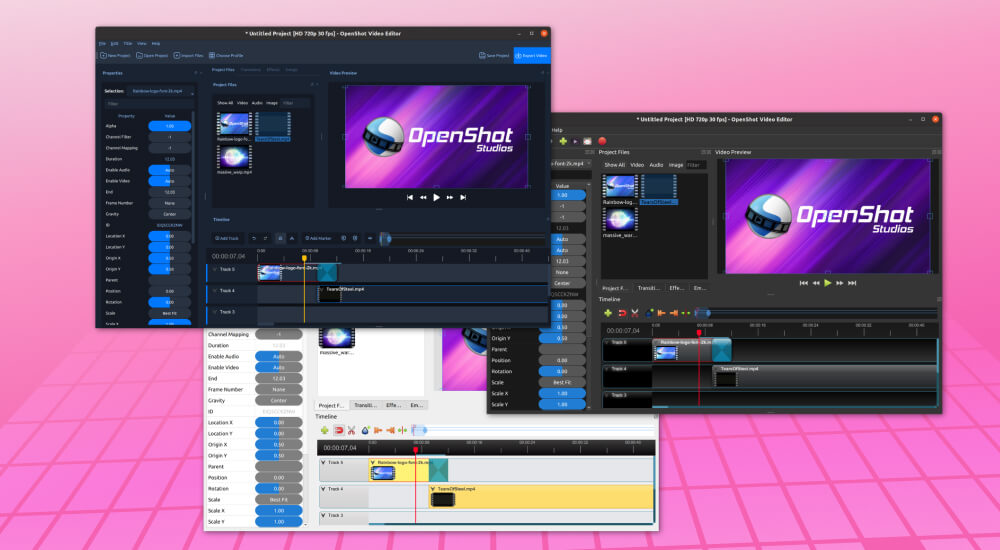This screenshot has width=1000, height=550.
Task: Click the green play button in the dark-themed preview
Action: [x=828, y=283]
